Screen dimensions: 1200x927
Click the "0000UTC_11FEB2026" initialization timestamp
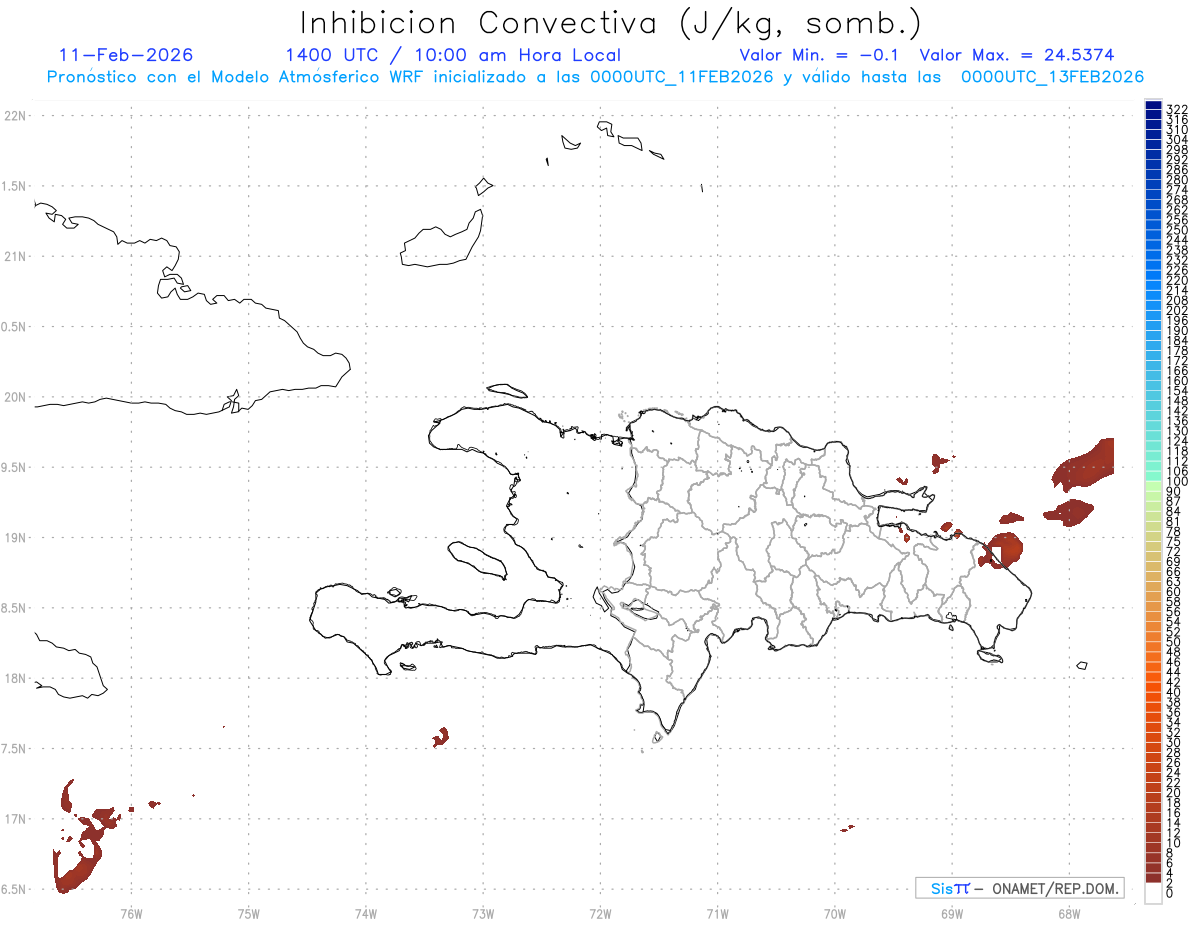[x=681, y=77]
